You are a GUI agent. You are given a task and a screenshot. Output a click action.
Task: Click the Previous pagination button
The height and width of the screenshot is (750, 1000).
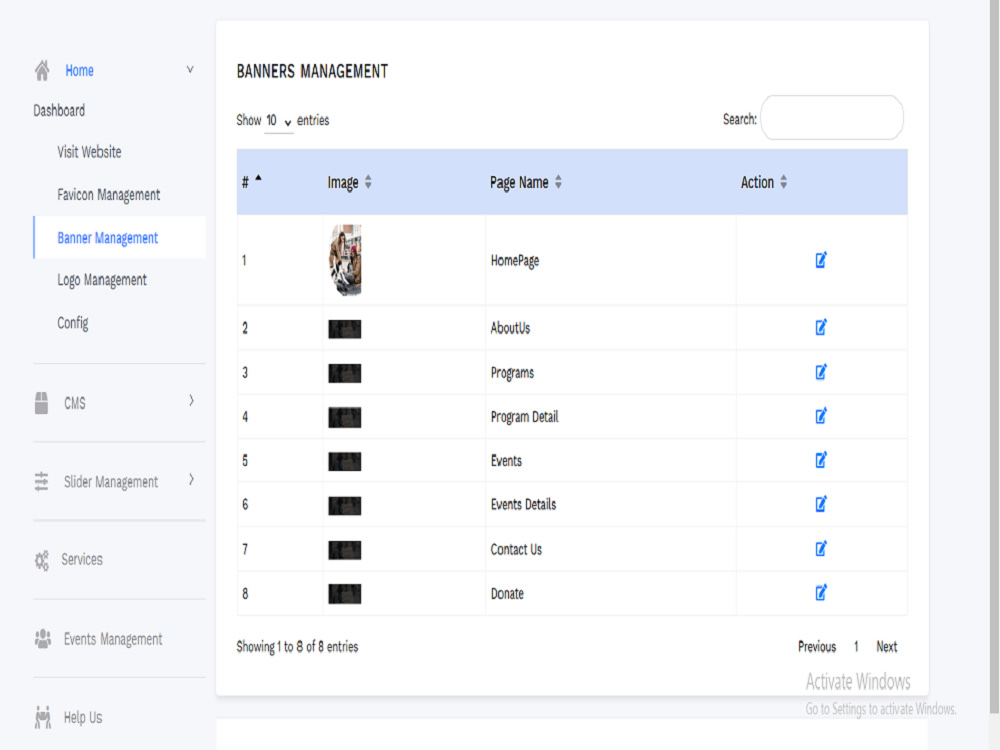(817, 647)
